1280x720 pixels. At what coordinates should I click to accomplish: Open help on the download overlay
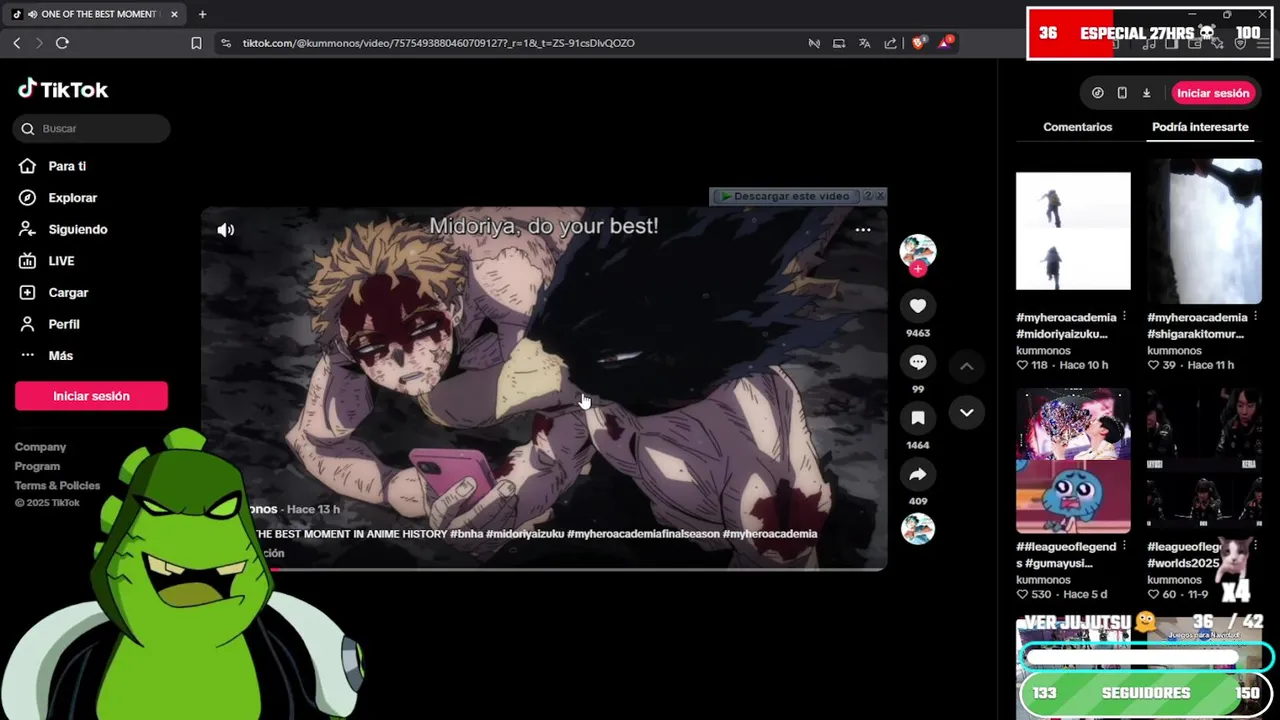[868, 196]
